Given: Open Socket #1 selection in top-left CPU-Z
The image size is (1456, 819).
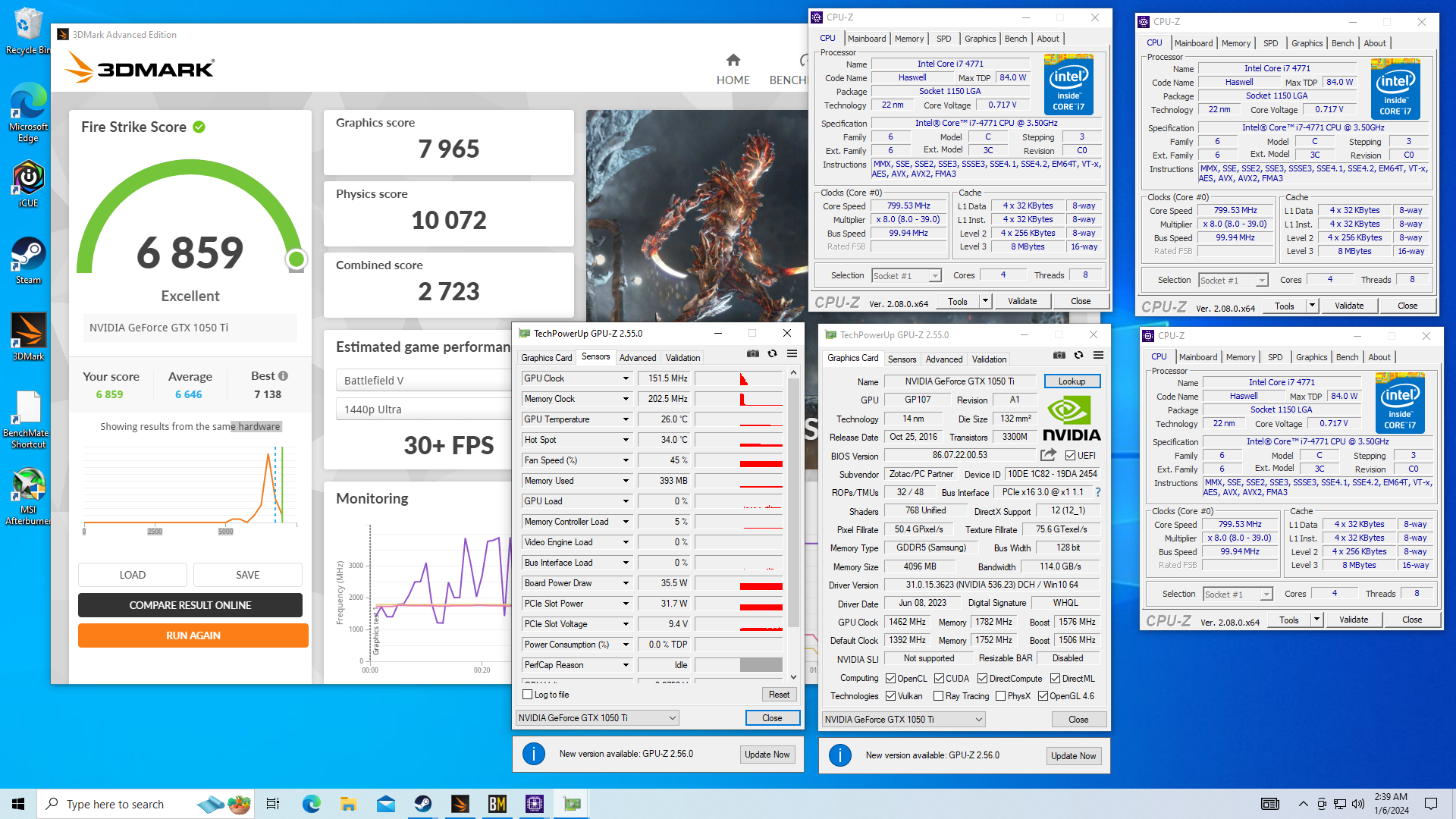Looking at the screenshot, I should click(906, 276).
